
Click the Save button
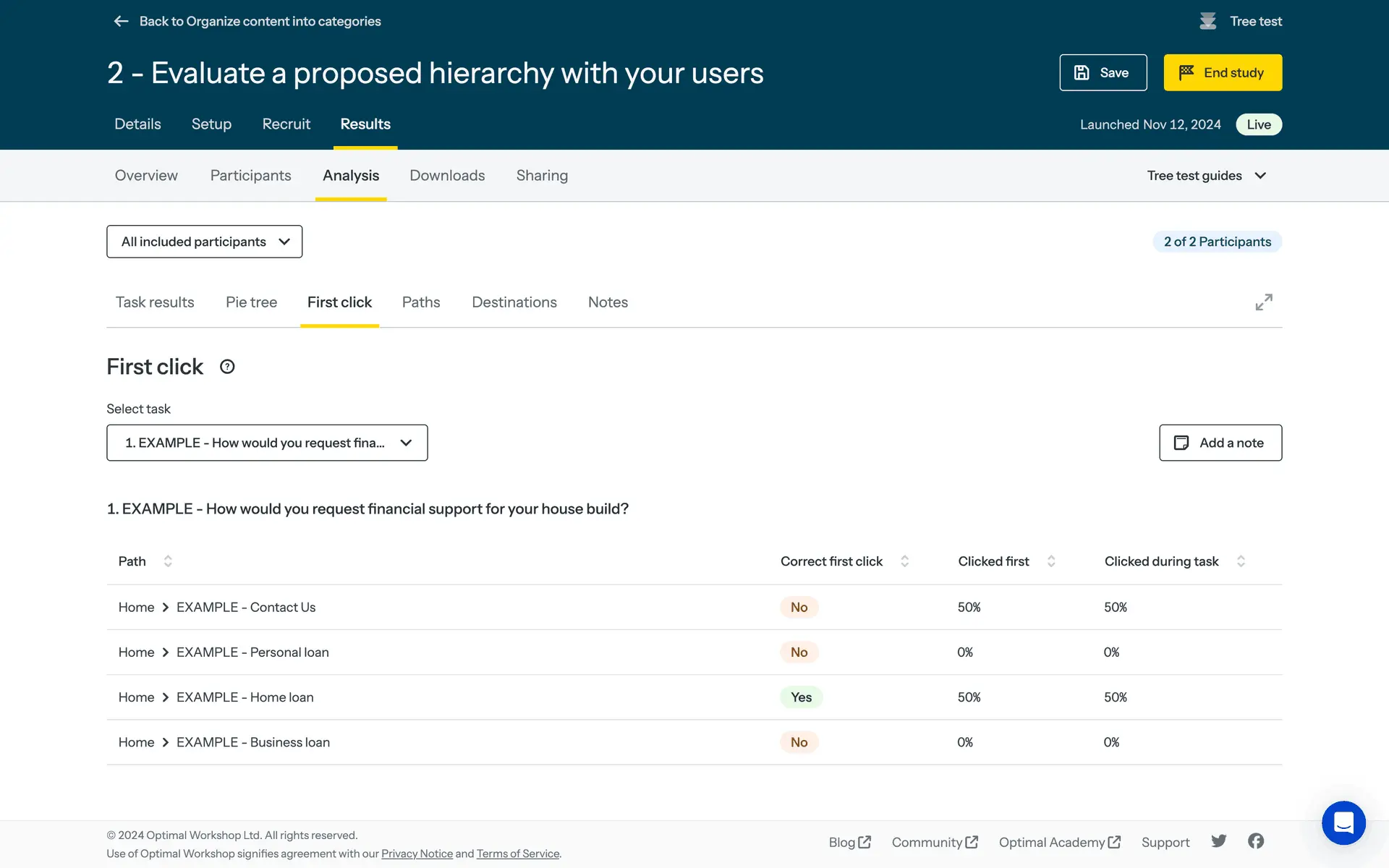(1103, 72)
